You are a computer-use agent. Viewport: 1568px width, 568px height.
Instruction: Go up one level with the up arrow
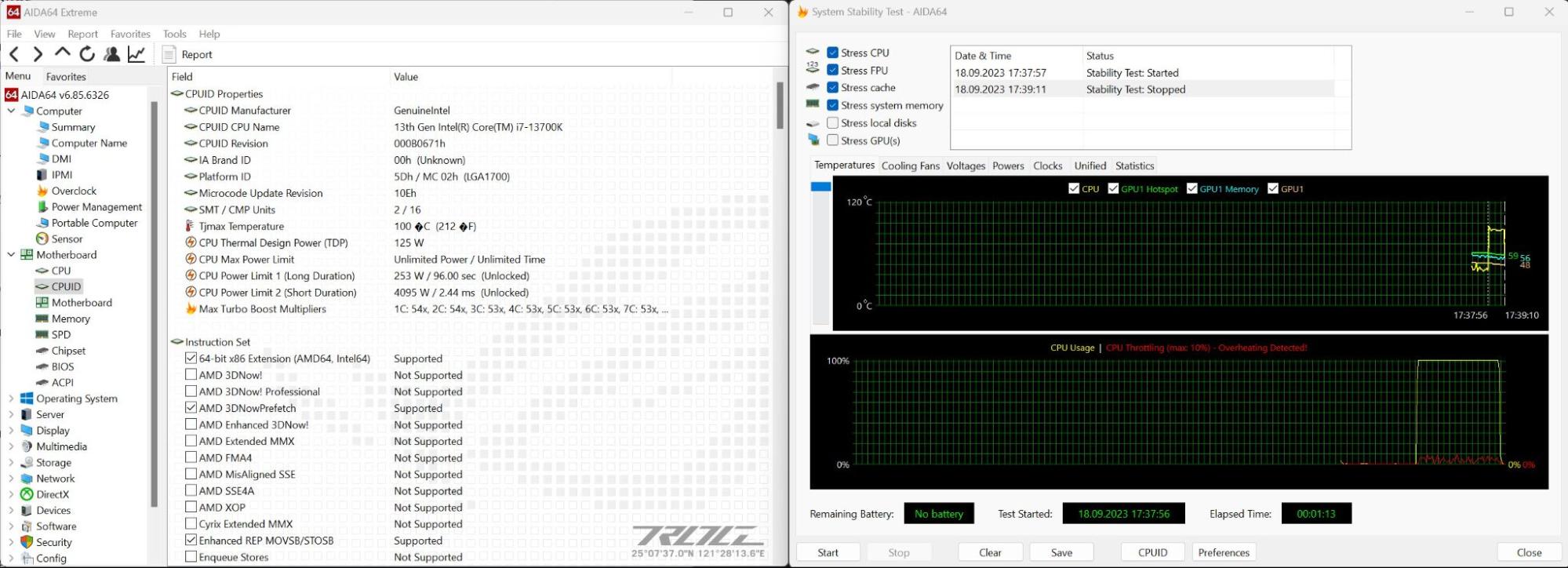[x=62, y=53]
